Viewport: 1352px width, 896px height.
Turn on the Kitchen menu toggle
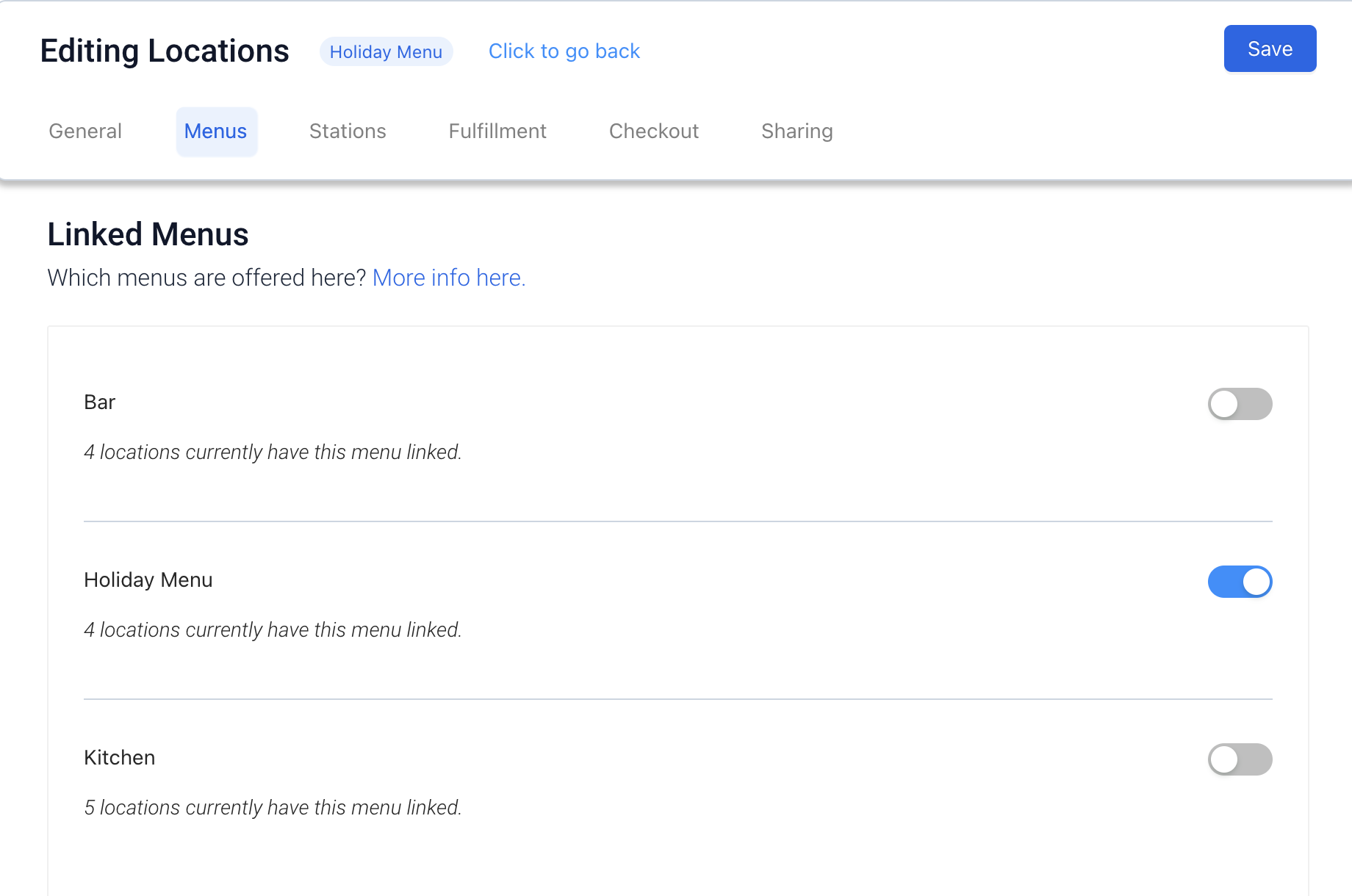tap(1240, 759)
